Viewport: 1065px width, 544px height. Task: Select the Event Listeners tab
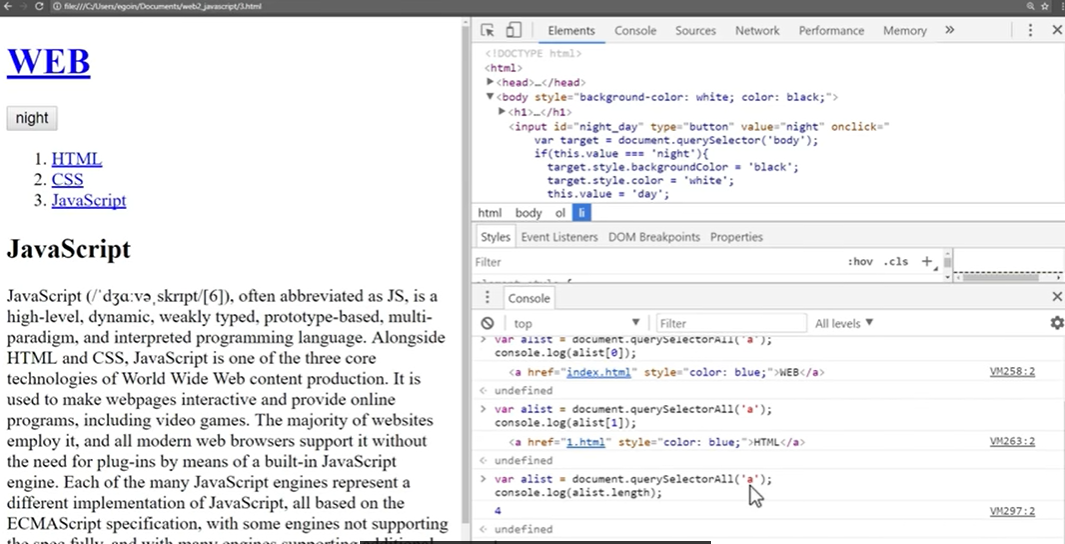pos(559,237)
